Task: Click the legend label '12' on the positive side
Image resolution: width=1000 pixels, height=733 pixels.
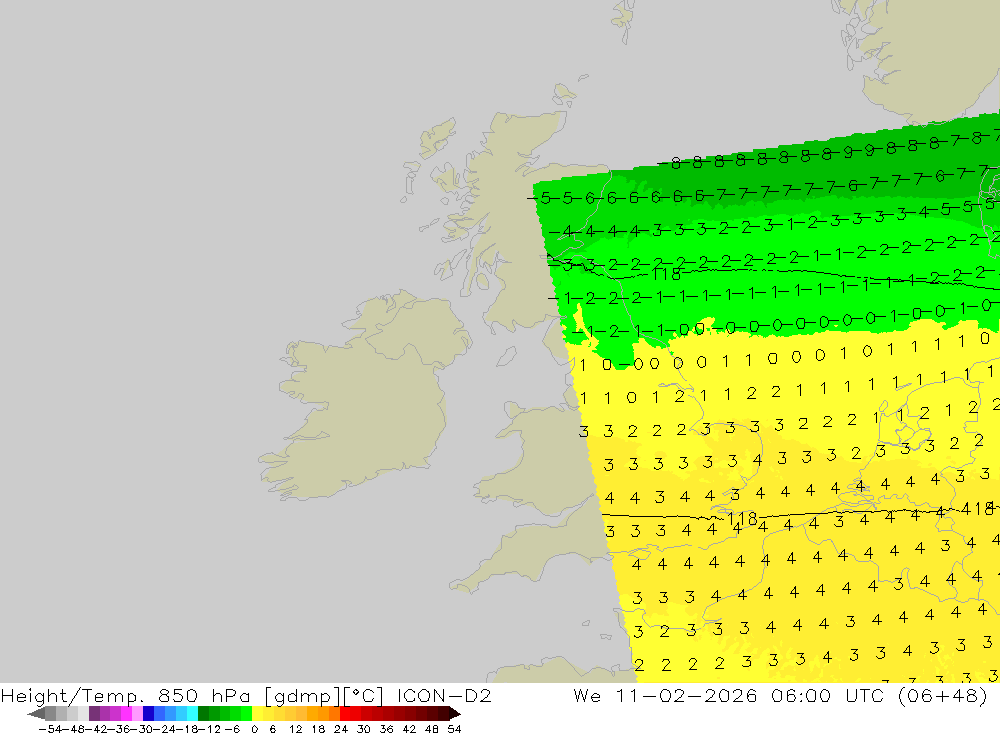Action: (296, 729)
